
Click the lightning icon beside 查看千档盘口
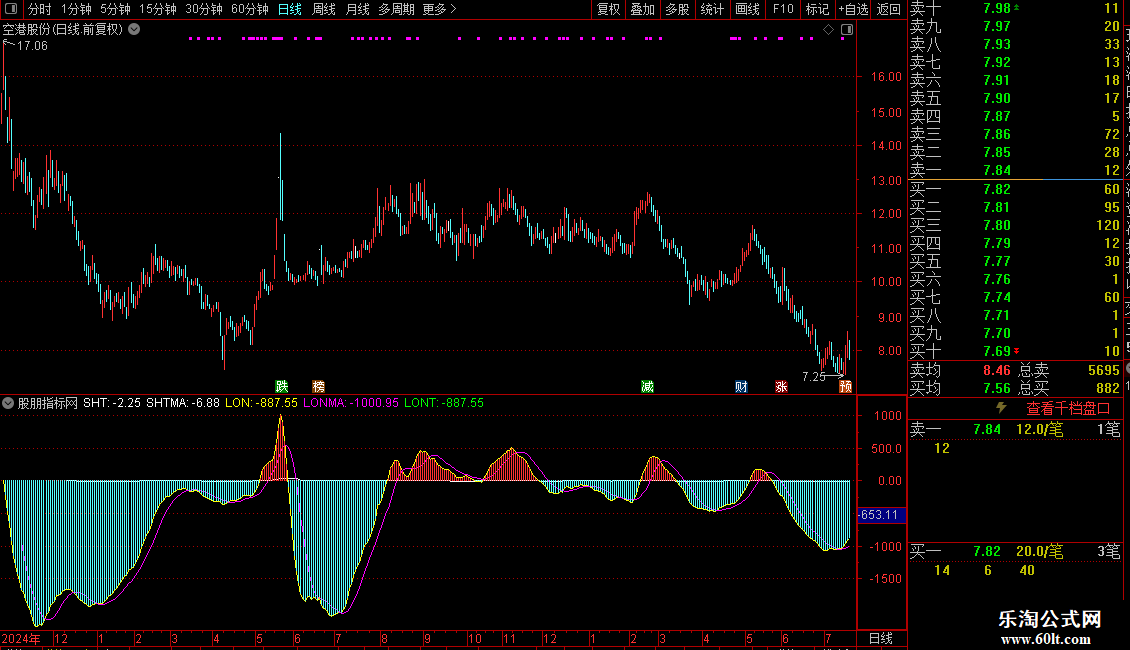(1001, 408)
